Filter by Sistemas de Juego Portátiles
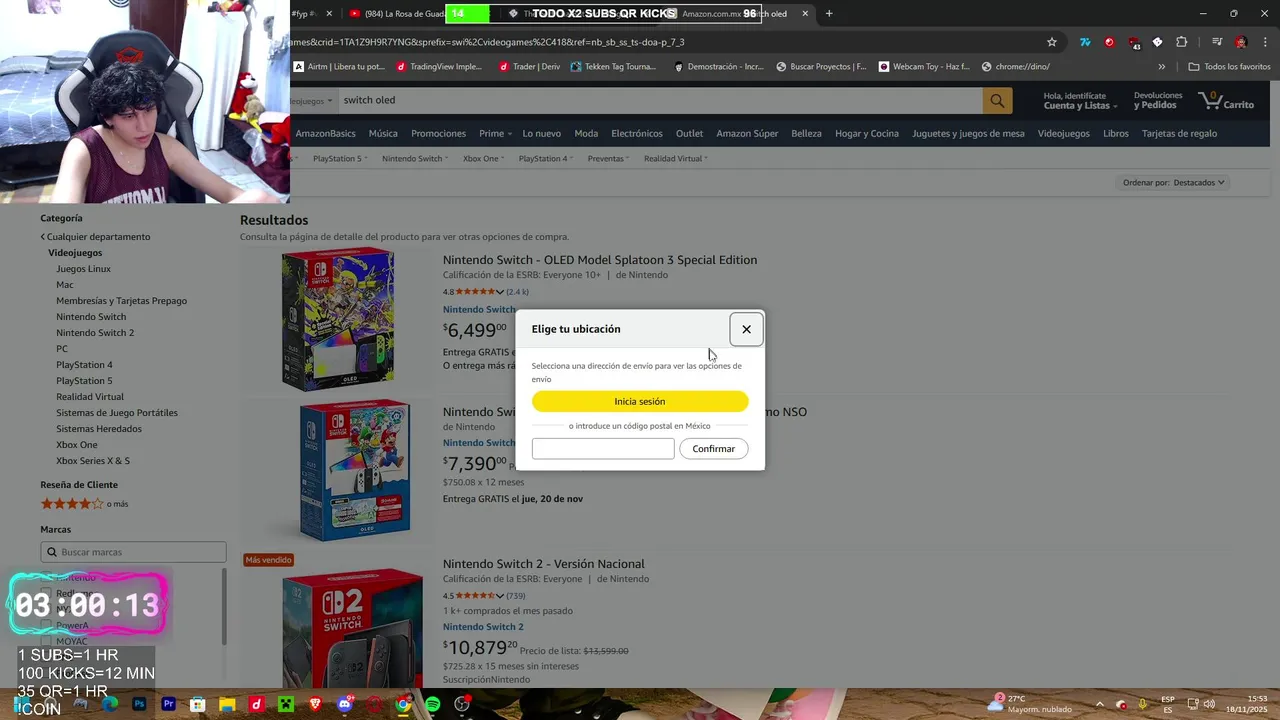 [117, 413]
